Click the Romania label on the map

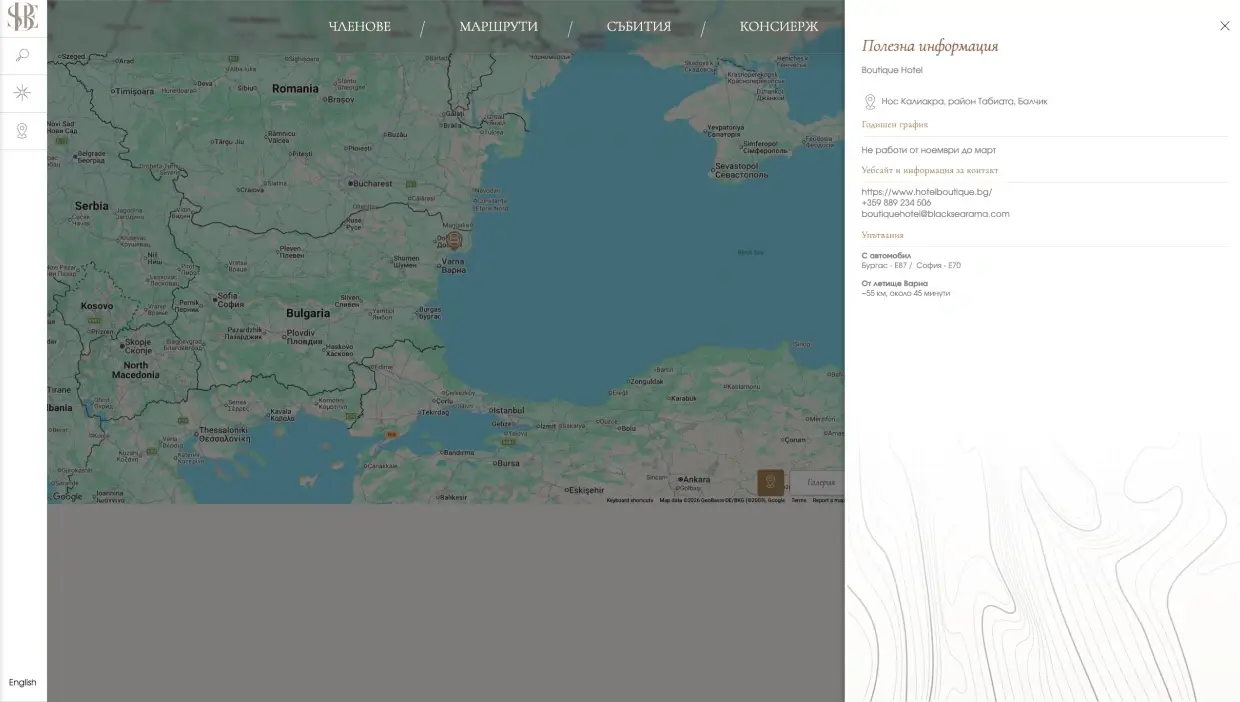pos(295,88)
